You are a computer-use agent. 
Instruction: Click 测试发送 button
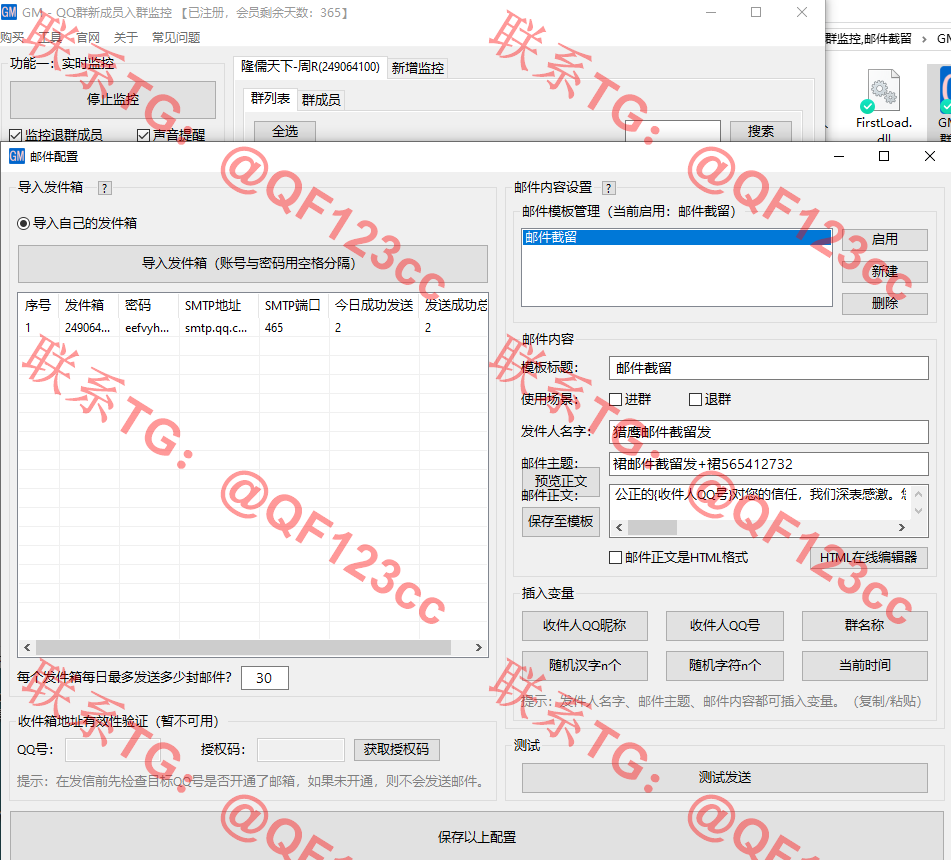click(x=725, y=778)
